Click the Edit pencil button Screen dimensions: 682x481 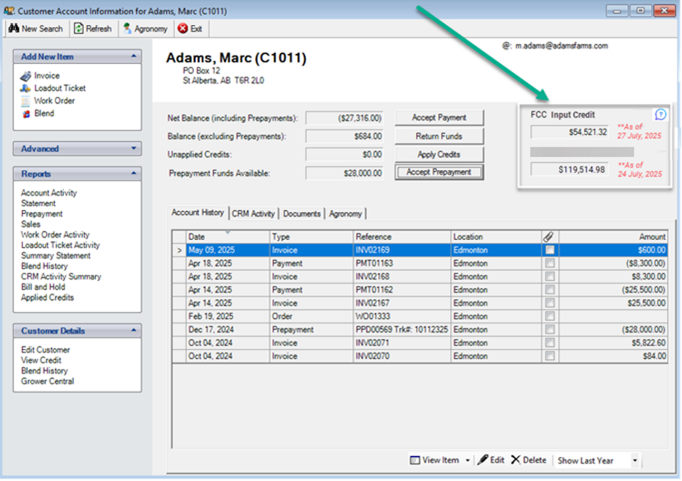tap(491, 460)
